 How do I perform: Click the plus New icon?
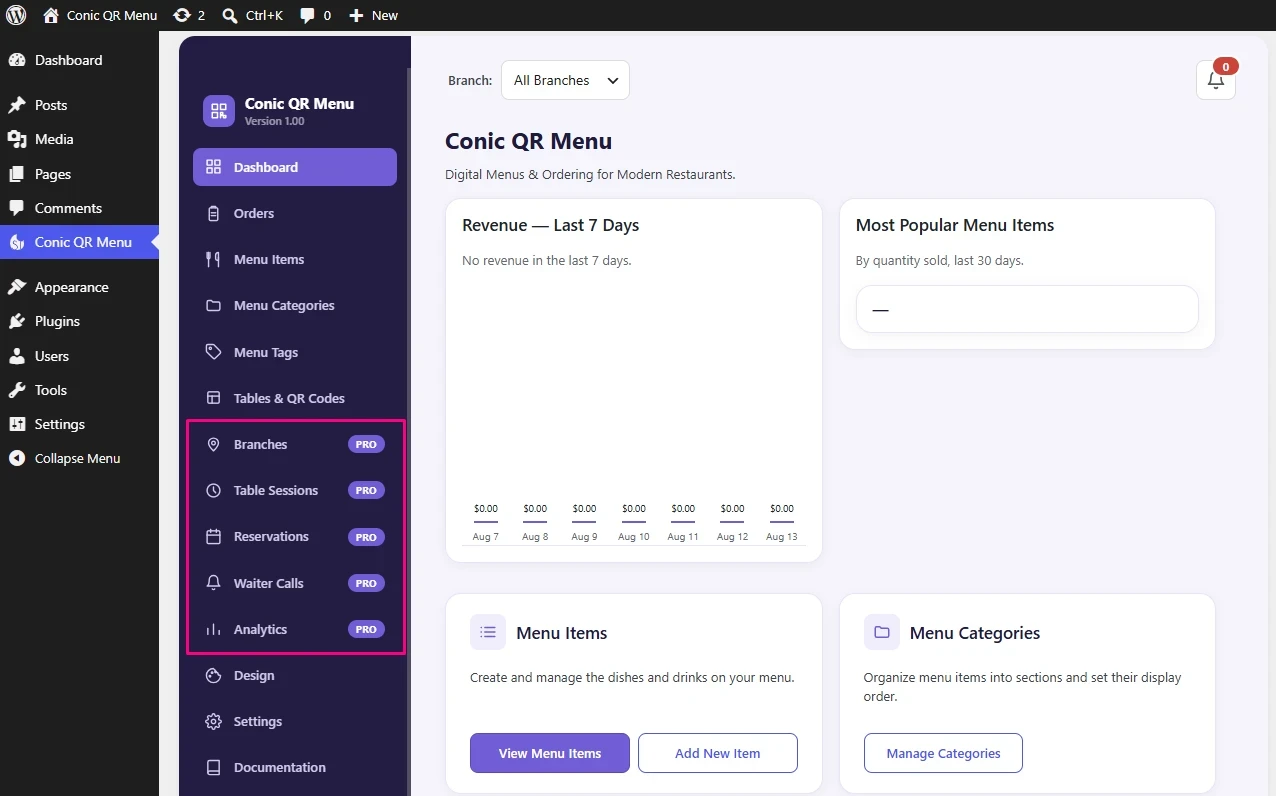356,15
